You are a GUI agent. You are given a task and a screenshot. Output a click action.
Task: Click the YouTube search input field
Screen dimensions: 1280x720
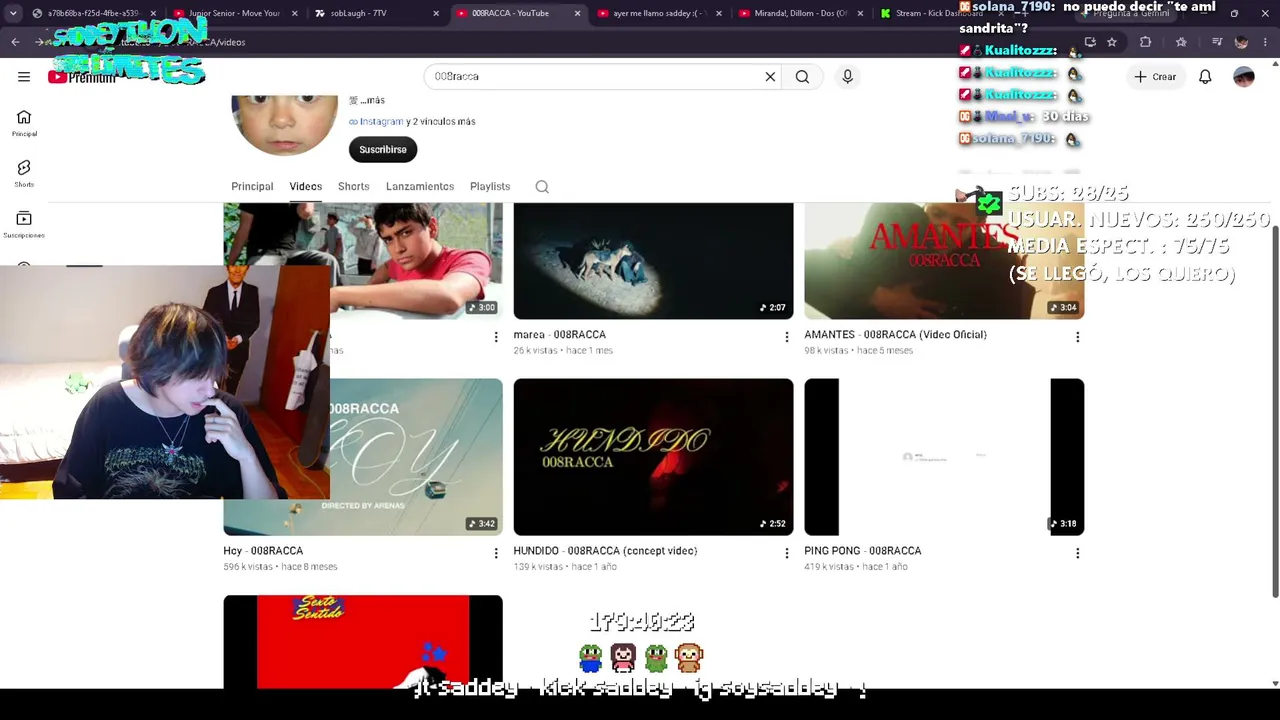tap(595, 77)
